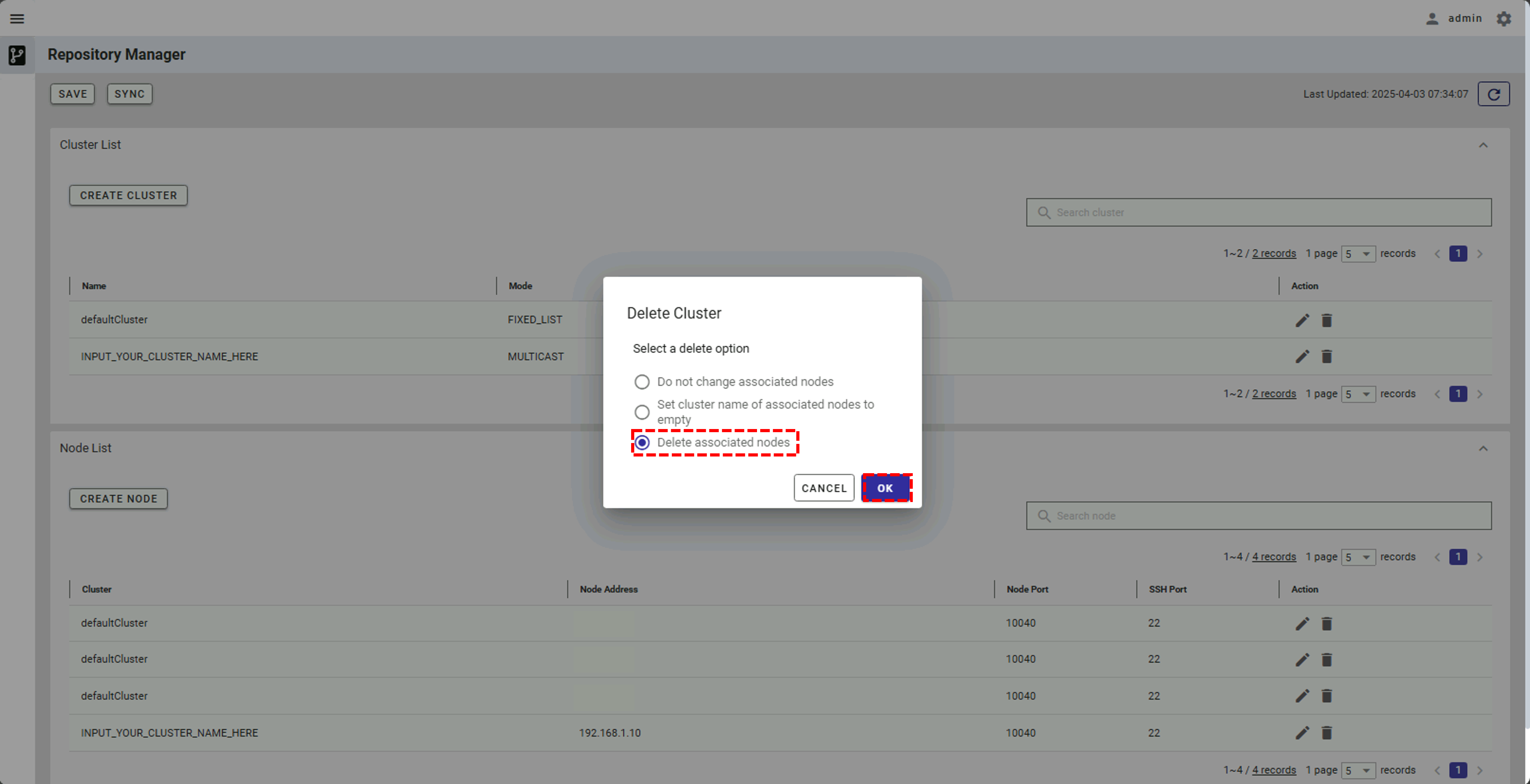Edit the defaultCluster cluster with pencil icon
This screenshot has width=1530, height=784.
1302,320
